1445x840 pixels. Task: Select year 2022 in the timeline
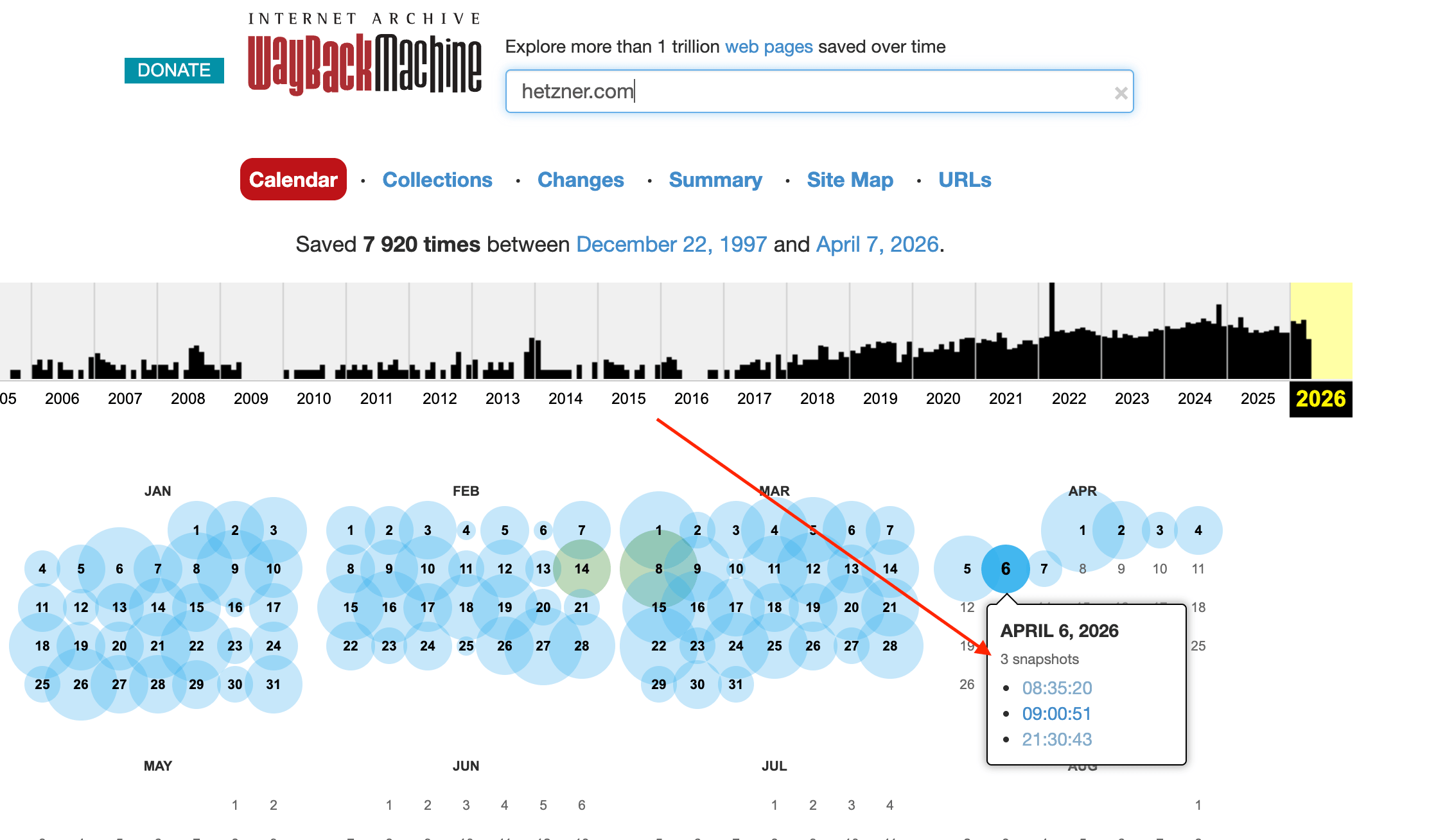tap(1069, 399)
